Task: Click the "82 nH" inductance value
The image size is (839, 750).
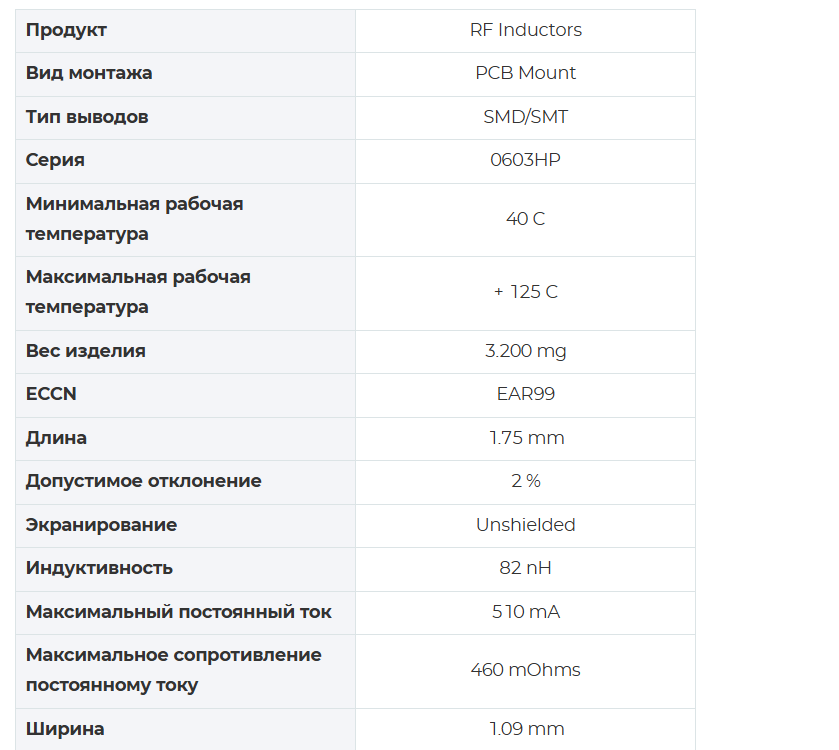Action: (525, 568)
